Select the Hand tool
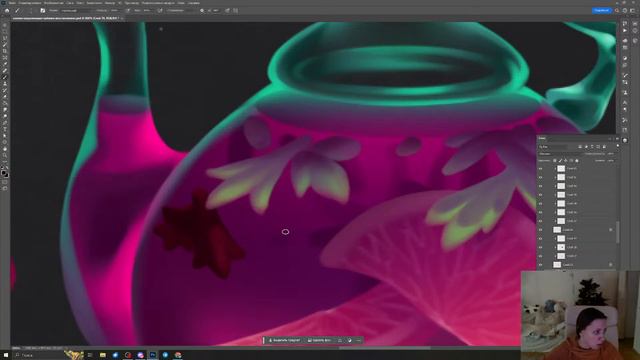 point(5,149)
